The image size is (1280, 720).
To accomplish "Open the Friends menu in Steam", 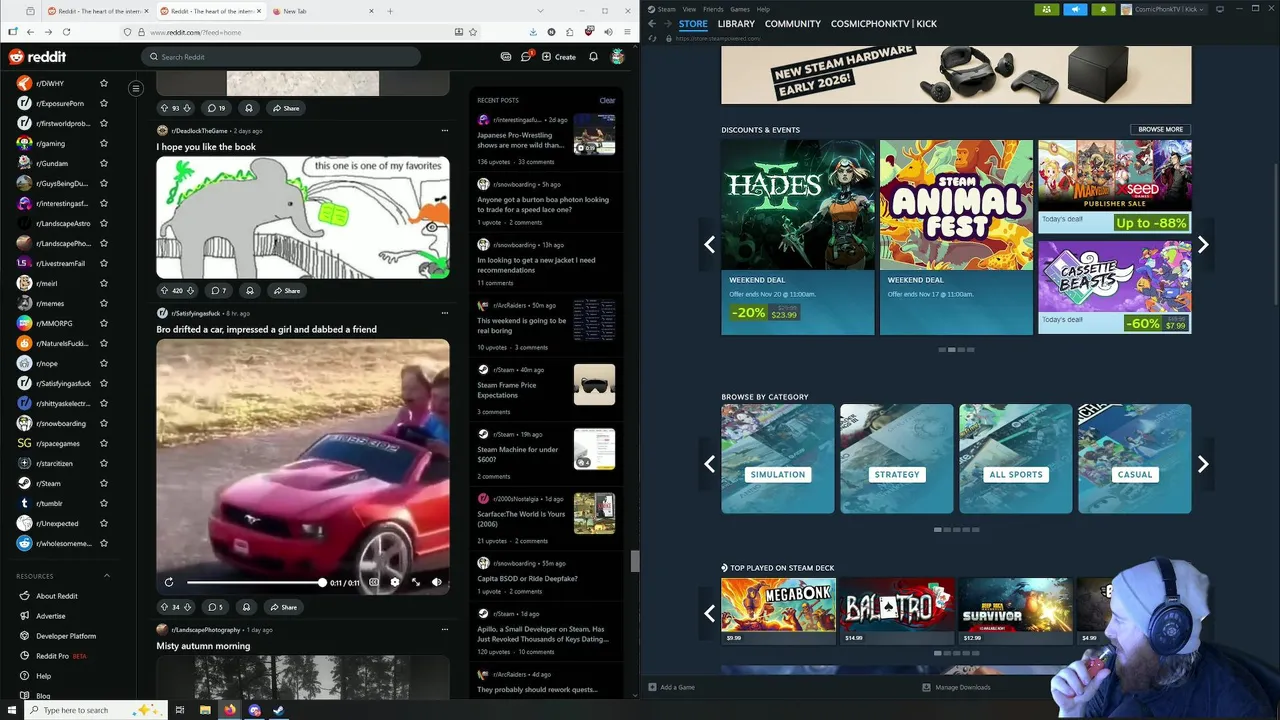I will click(713, 9).
